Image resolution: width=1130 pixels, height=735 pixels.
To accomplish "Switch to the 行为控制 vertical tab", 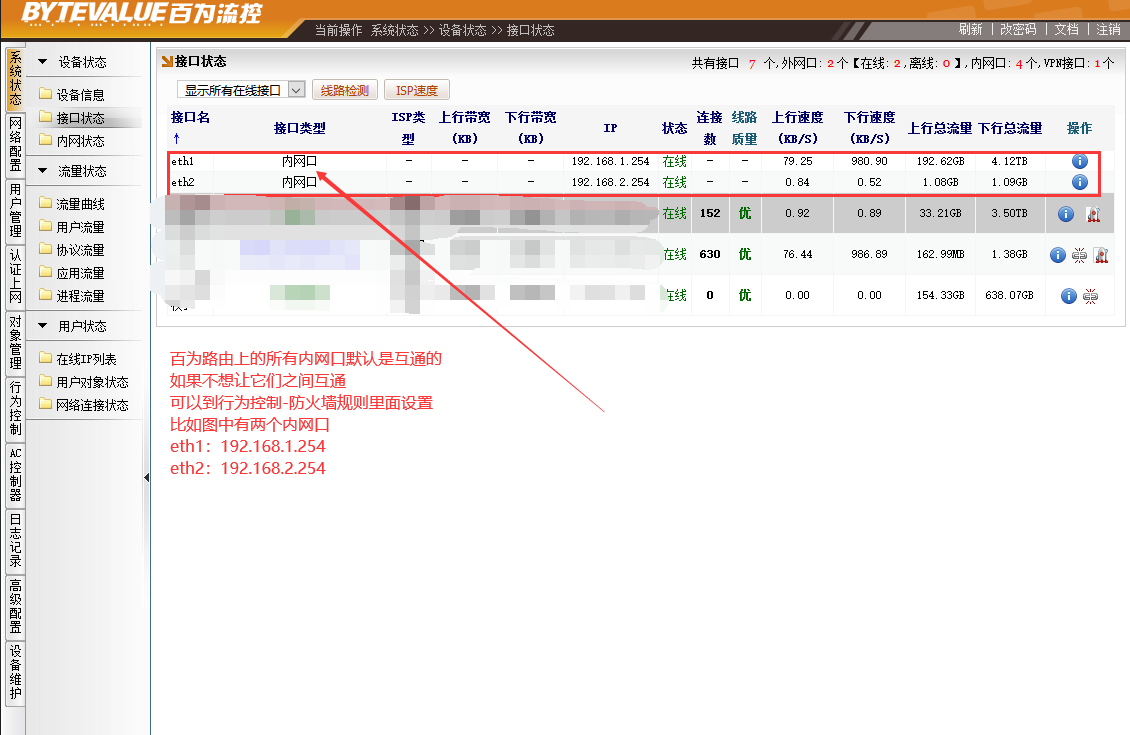I will pyautogui.click(x=15, y=407).
